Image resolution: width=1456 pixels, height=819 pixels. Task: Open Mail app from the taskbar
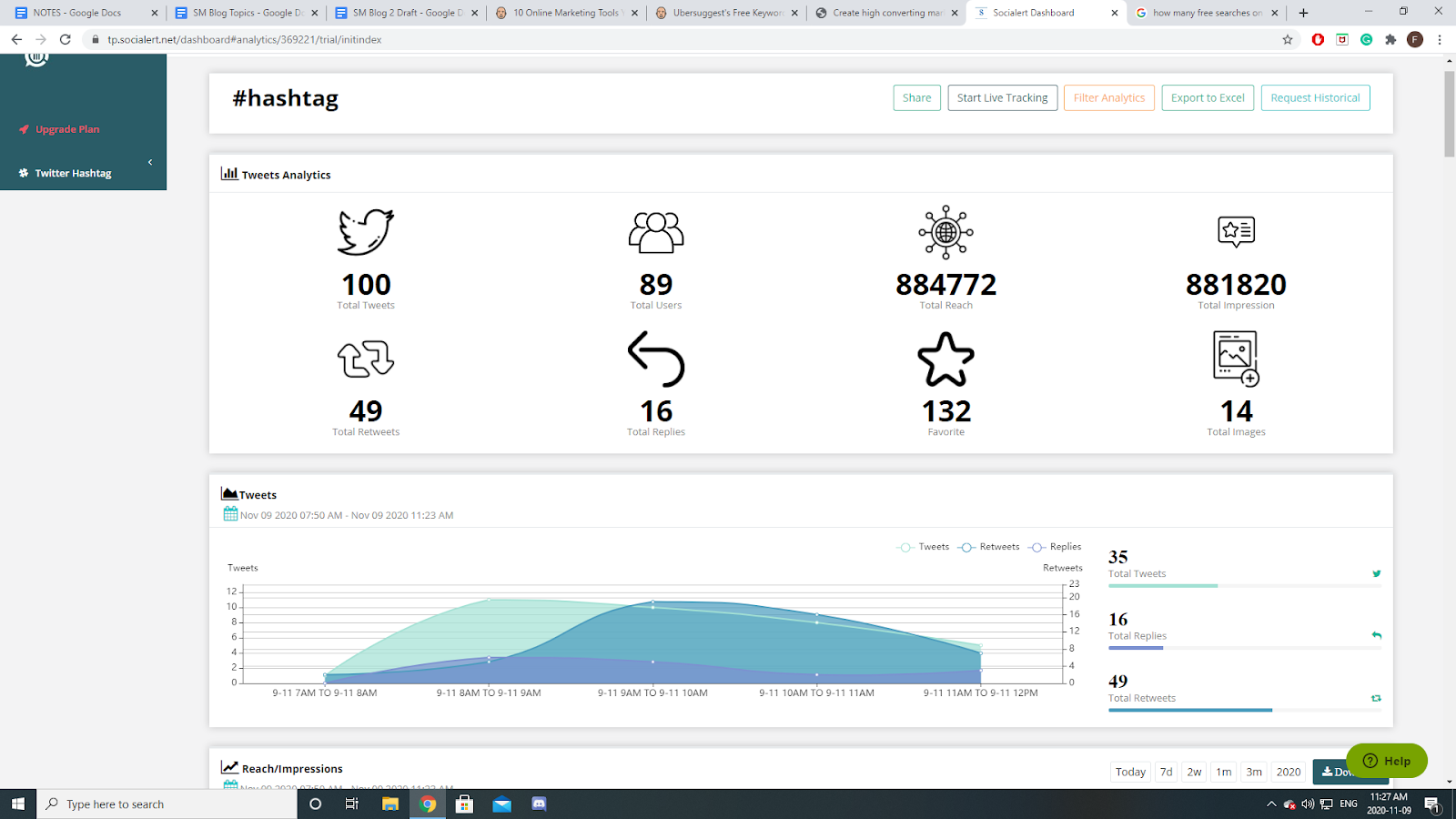[x=502, y=804]
